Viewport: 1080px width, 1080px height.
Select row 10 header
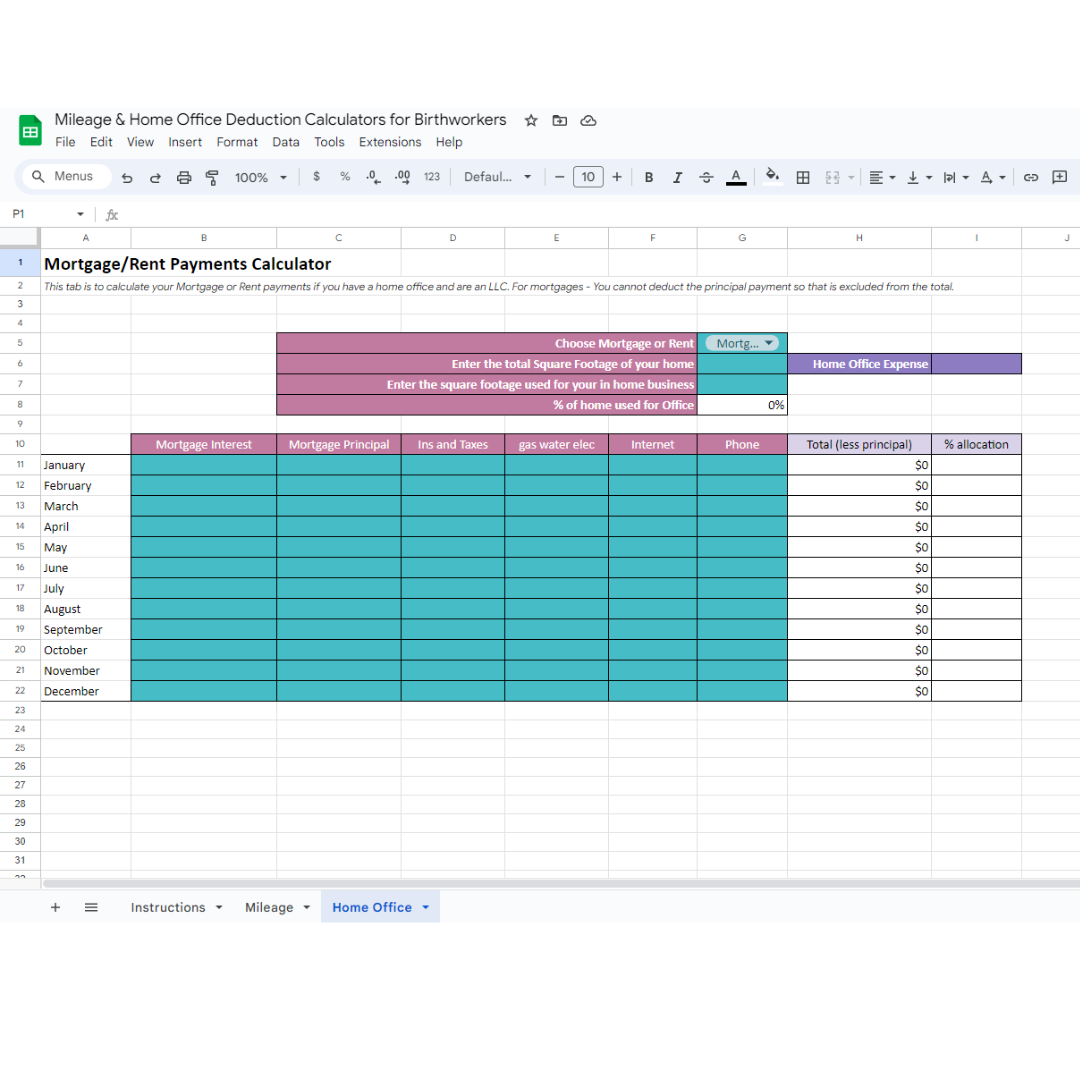click(x=20, y=444)
